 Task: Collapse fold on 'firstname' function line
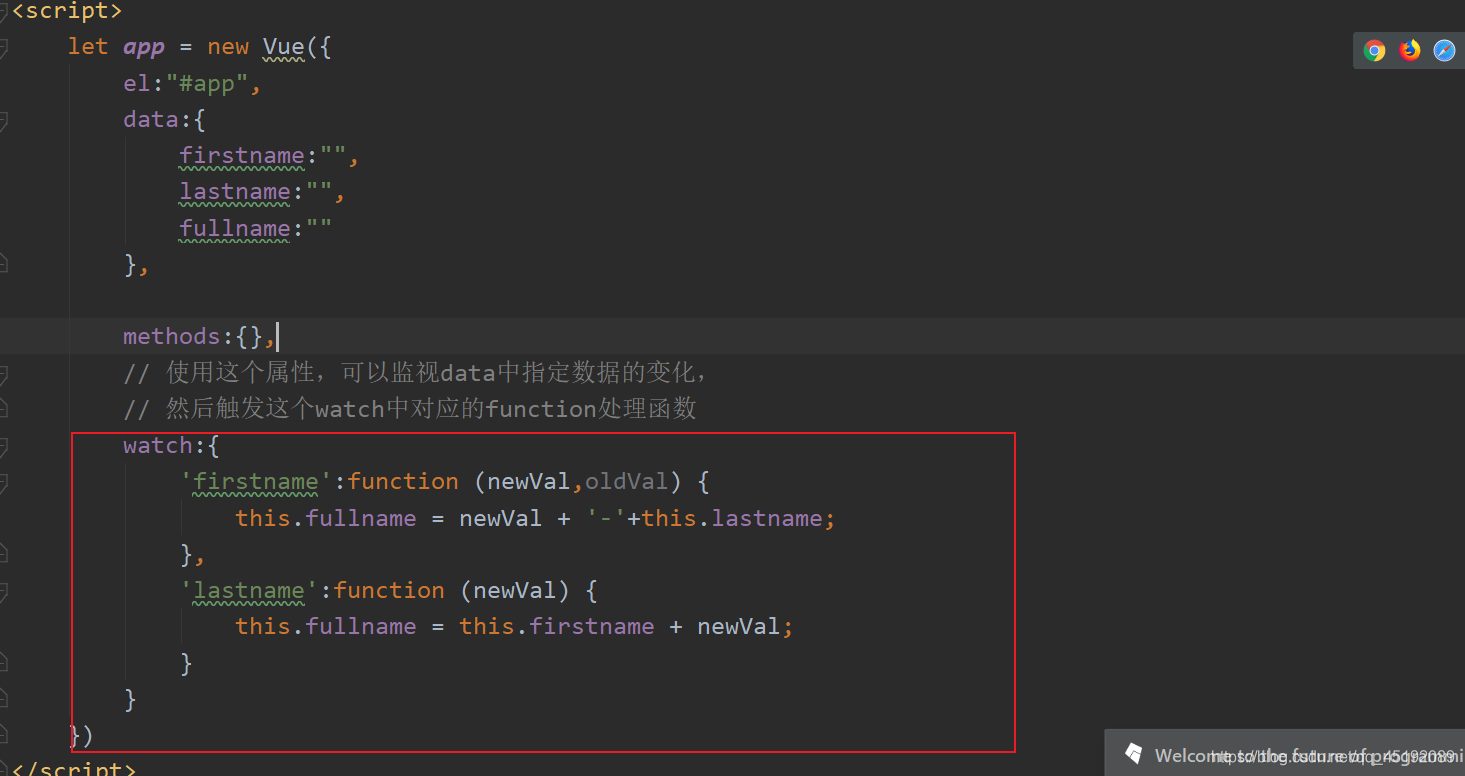point(3,482)
